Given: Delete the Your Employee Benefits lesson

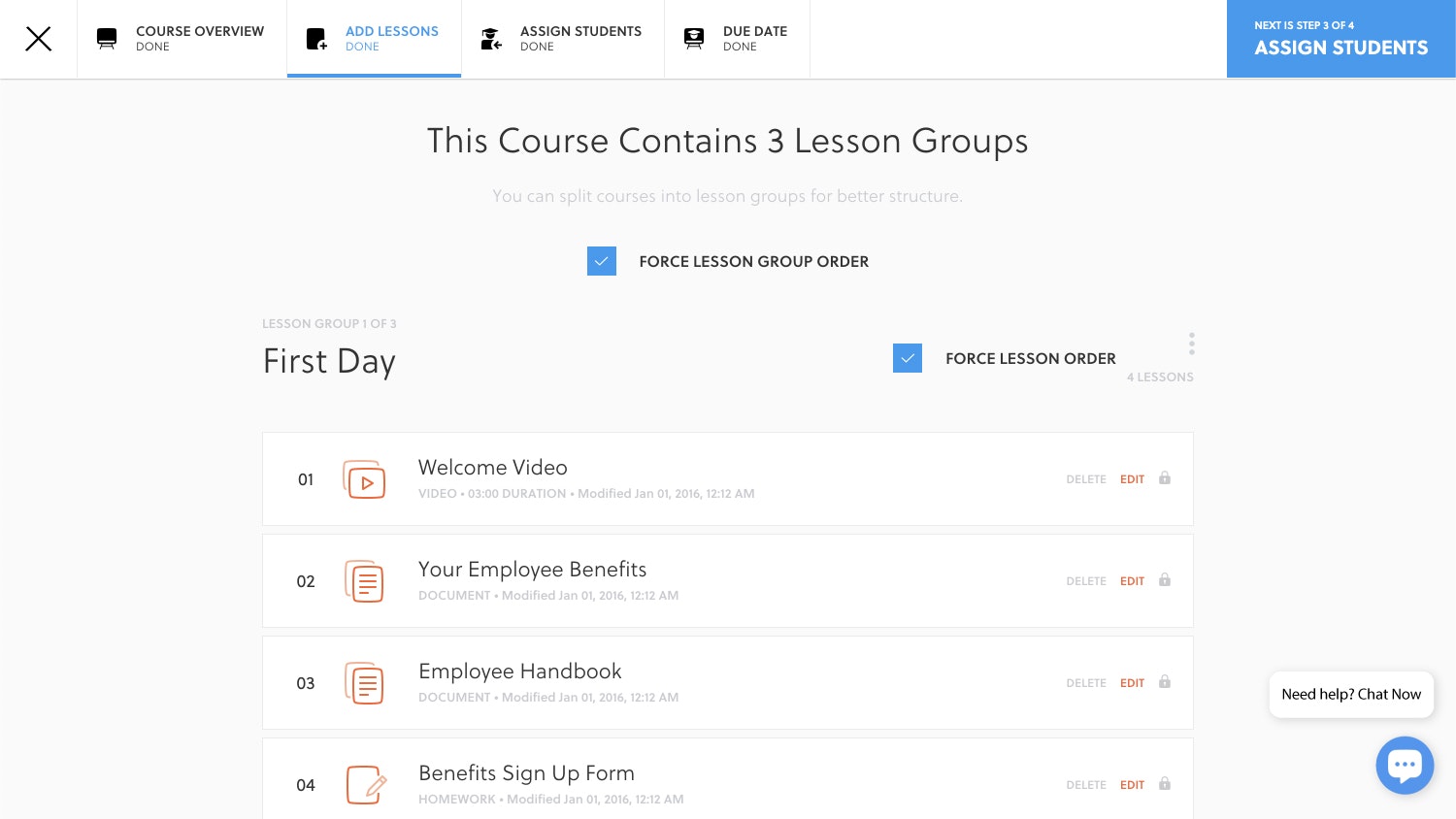Looking at the screenshot, I should coord(1086,581).
